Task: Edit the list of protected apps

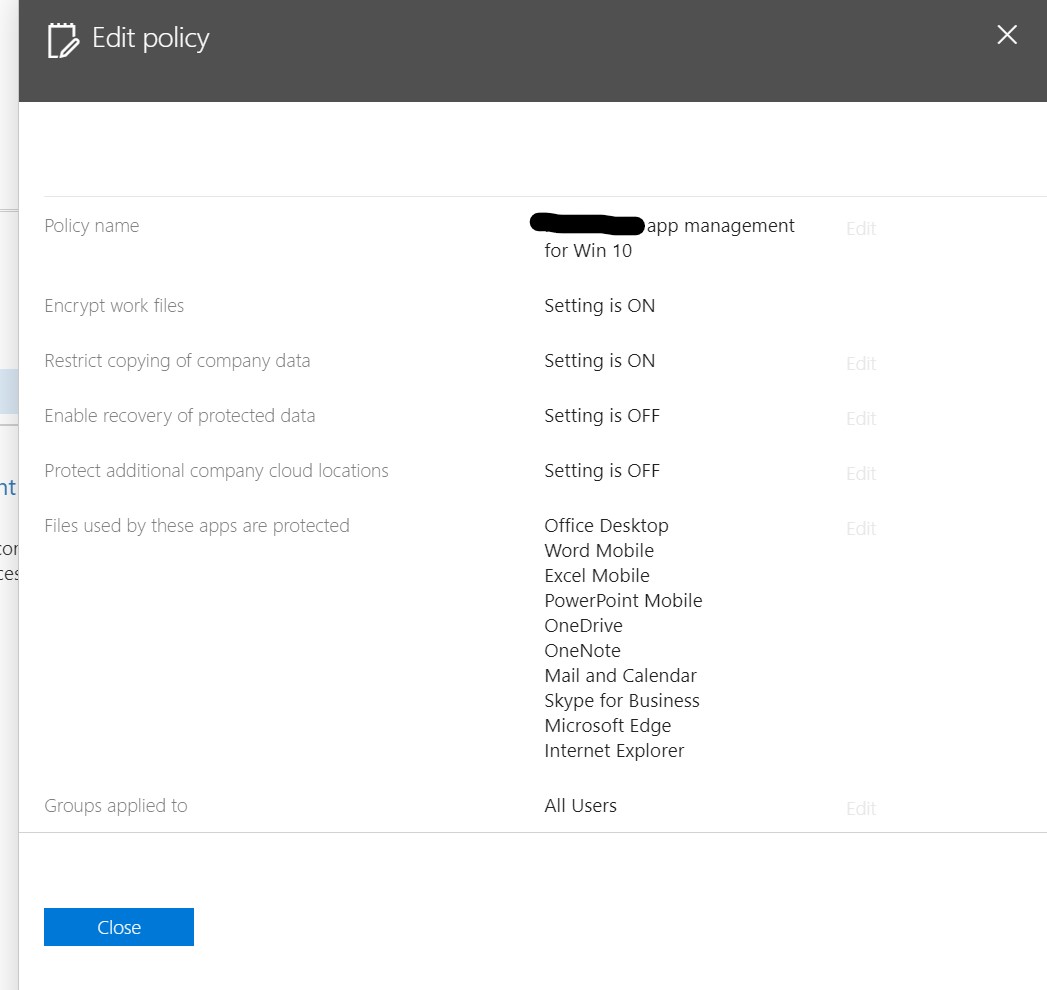Action: click(861, 529)
